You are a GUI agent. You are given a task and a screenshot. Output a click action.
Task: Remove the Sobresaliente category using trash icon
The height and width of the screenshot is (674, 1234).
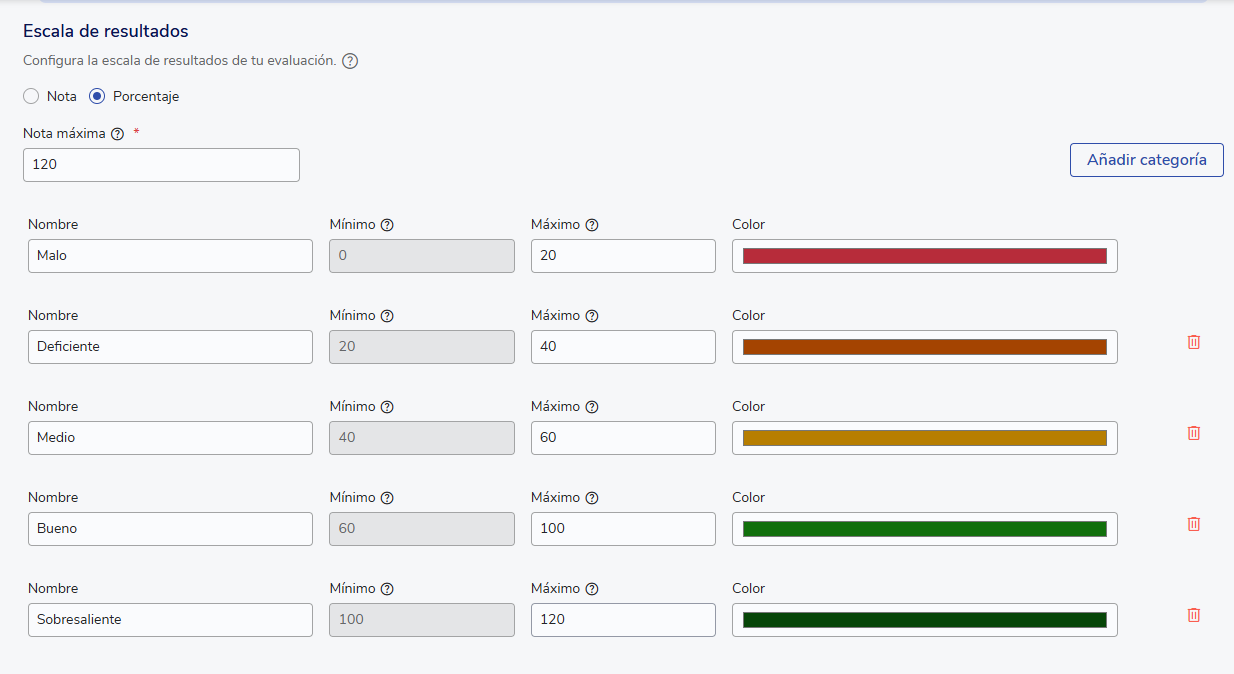click(x=1193, y=615)
